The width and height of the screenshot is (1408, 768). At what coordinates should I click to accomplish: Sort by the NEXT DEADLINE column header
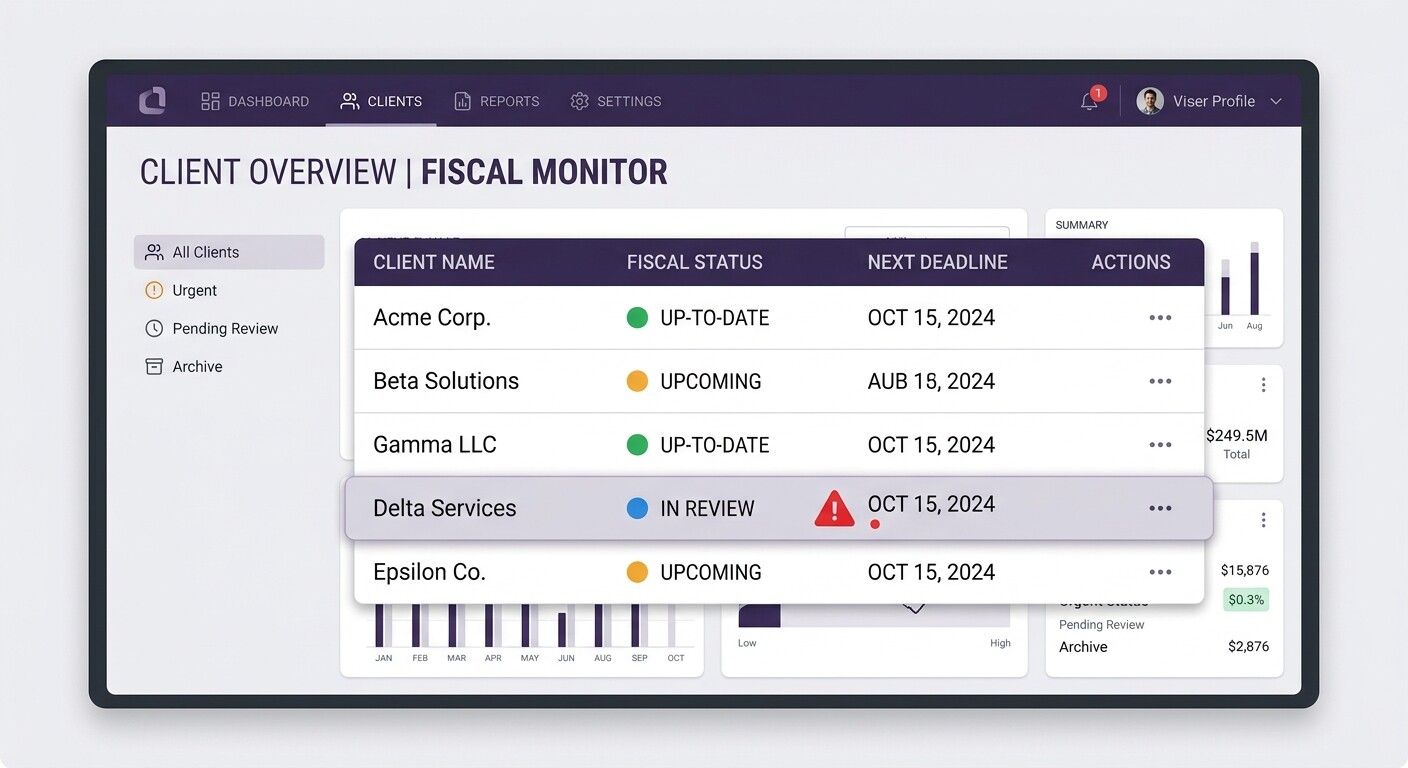pyautogui.click(x=938, y=262)
